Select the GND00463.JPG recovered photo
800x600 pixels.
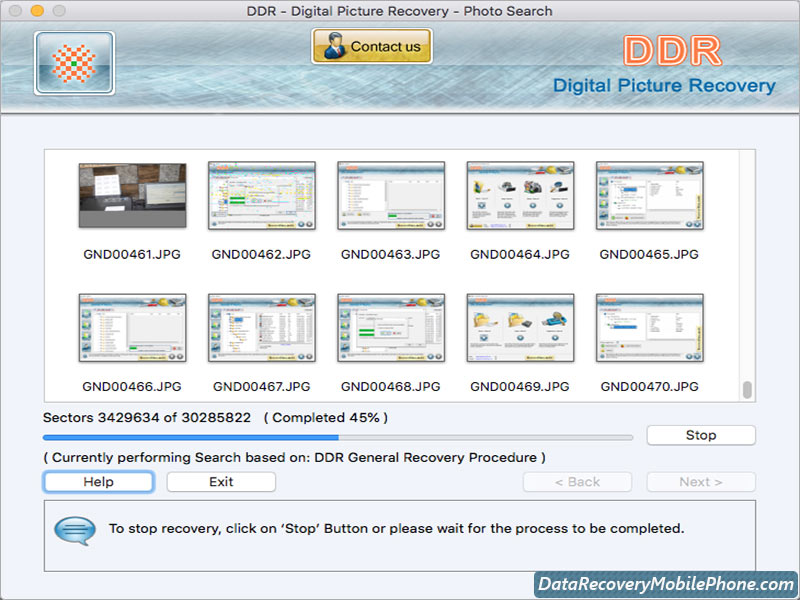[x=390, y=194]
